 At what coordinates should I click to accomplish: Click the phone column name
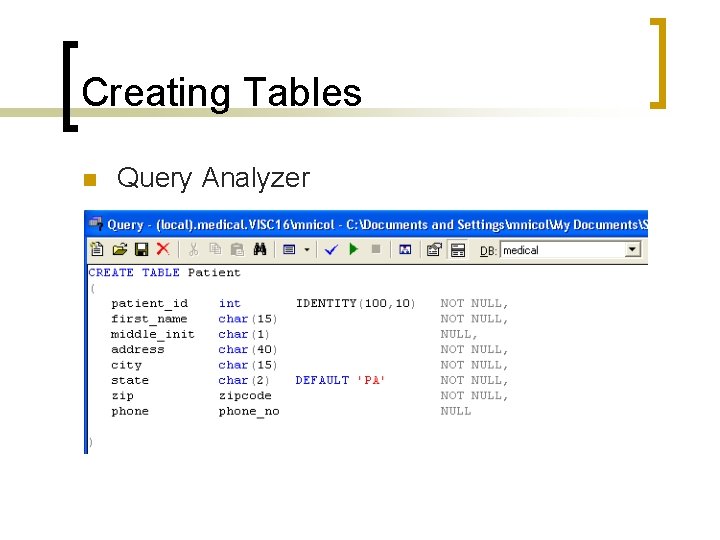pos(130,412)
